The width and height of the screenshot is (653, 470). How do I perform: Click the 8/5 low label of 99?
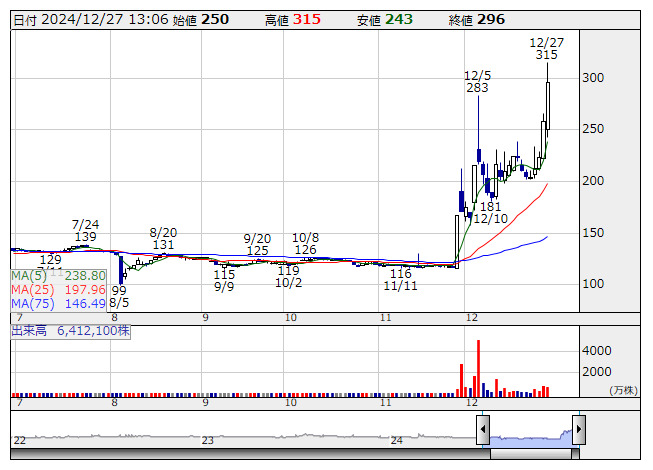point(119,290)
